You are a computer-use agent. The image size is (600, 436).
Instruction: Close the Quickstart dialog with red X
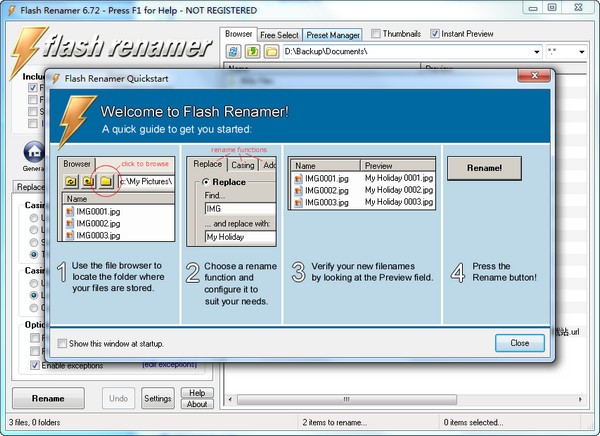coord(534,75)
